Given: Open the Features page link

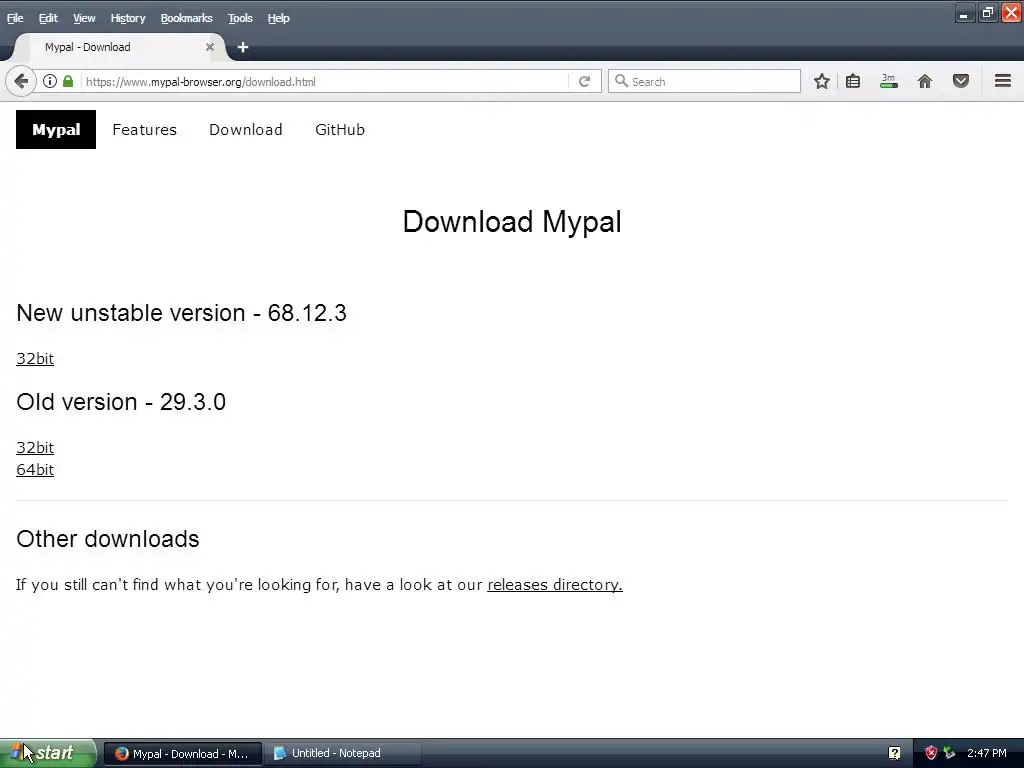Looking at the screenshot, I should (x=144, y=129).
